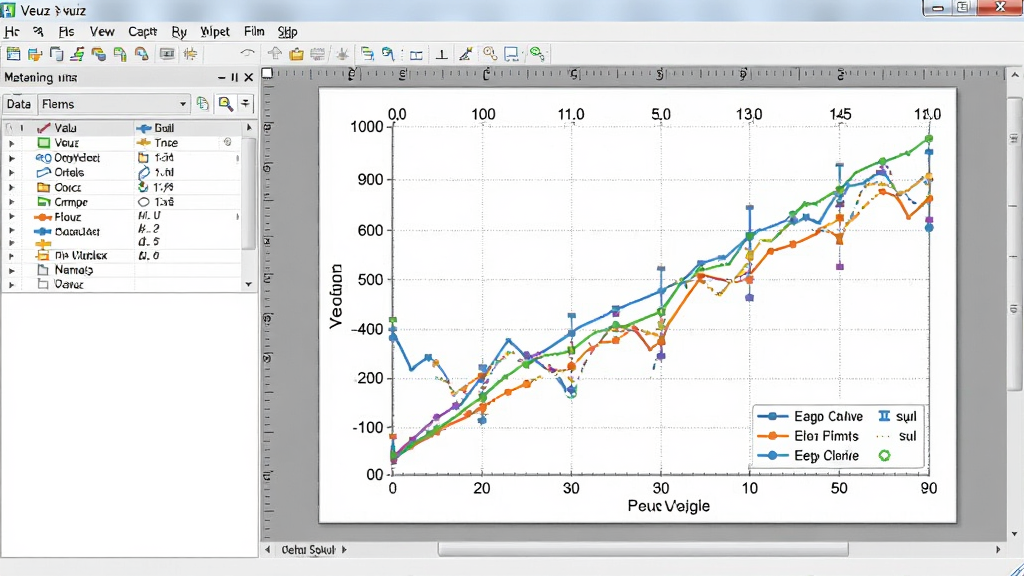Expand the Vouz tree row
The image size is (1024, 576).
tap(11, 143)
